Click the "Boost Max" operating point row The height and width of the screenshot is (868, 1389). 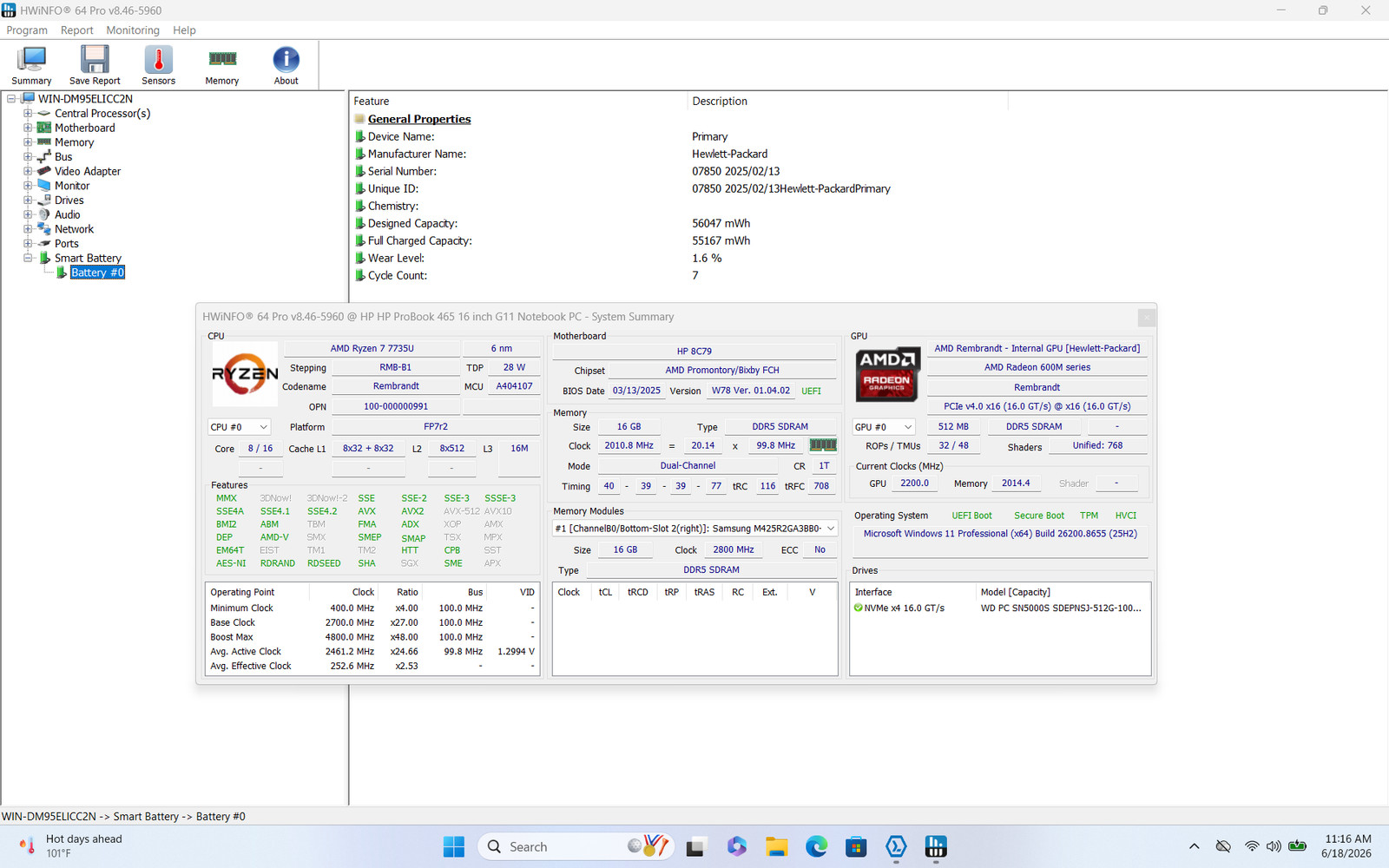pos(372,637)
